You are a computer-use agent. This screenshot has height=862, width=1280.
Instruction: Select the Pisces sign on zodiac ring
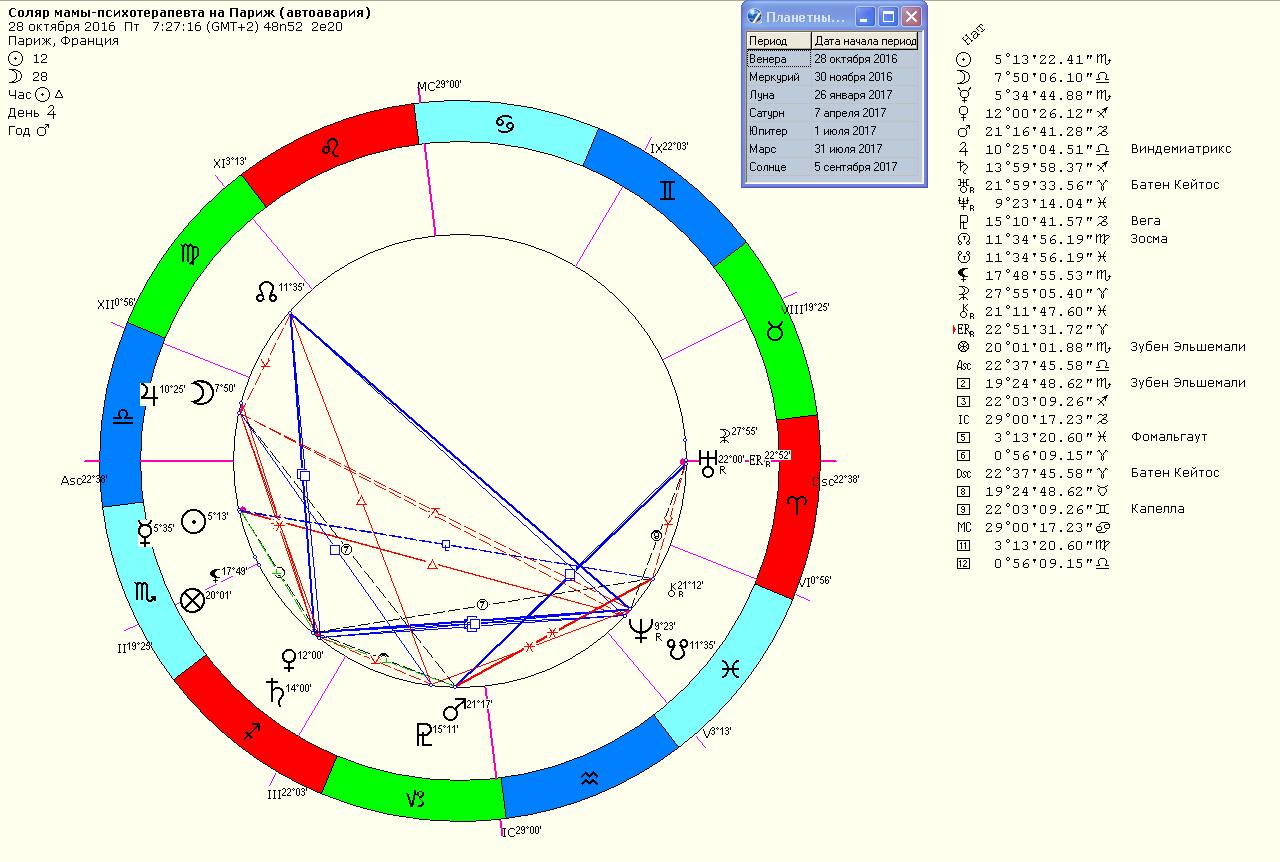(731, 669)
